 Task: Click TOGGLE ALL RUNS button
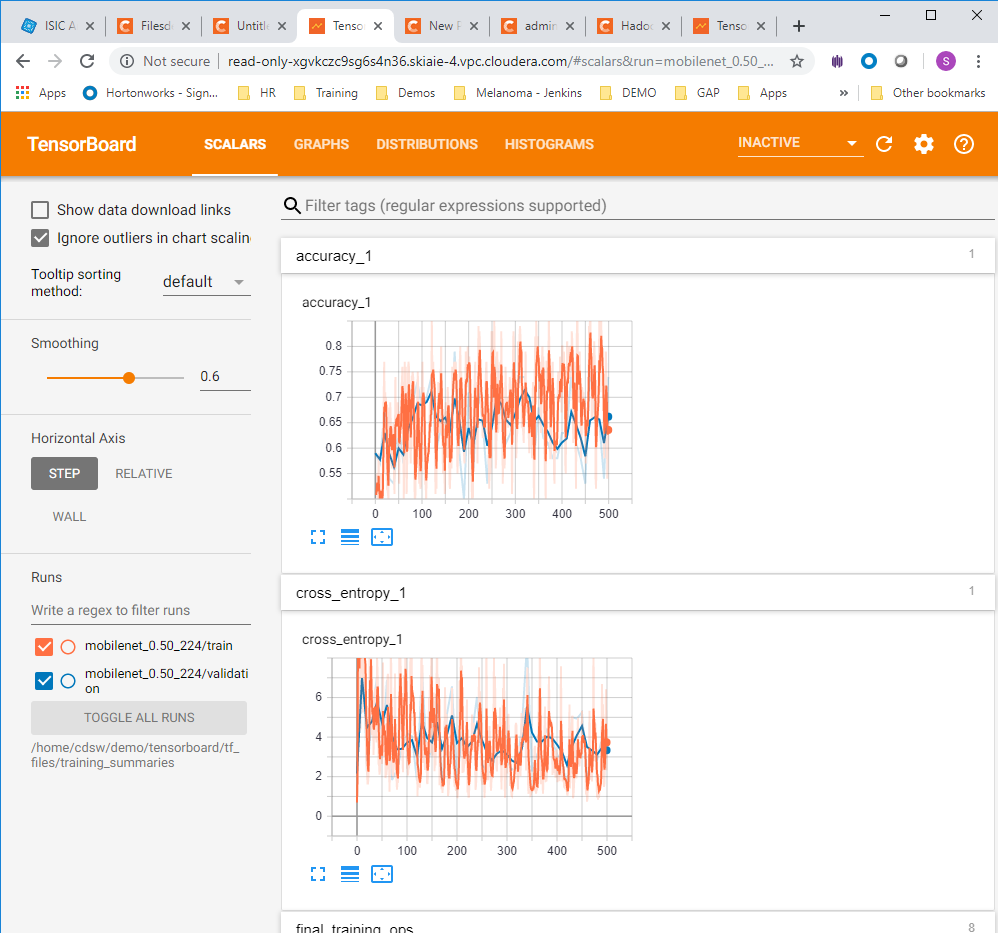tap(139, 718)
